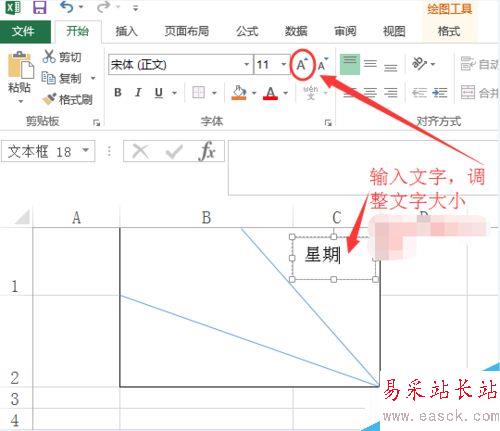Click the text box containing 星期
The height and width of the screenshot is (431, 500).
tap(333, 258)
